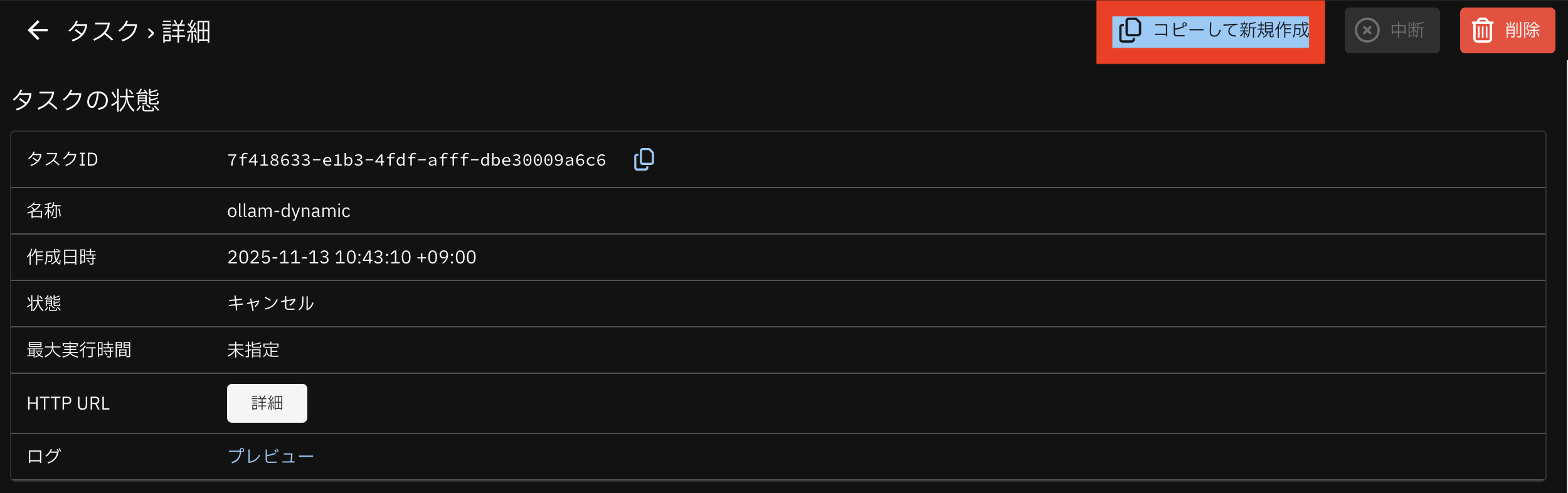This screenshot has height=493, width=1568.
Task: Click the 最大実行時間 row label
Action: pos(79,350)
